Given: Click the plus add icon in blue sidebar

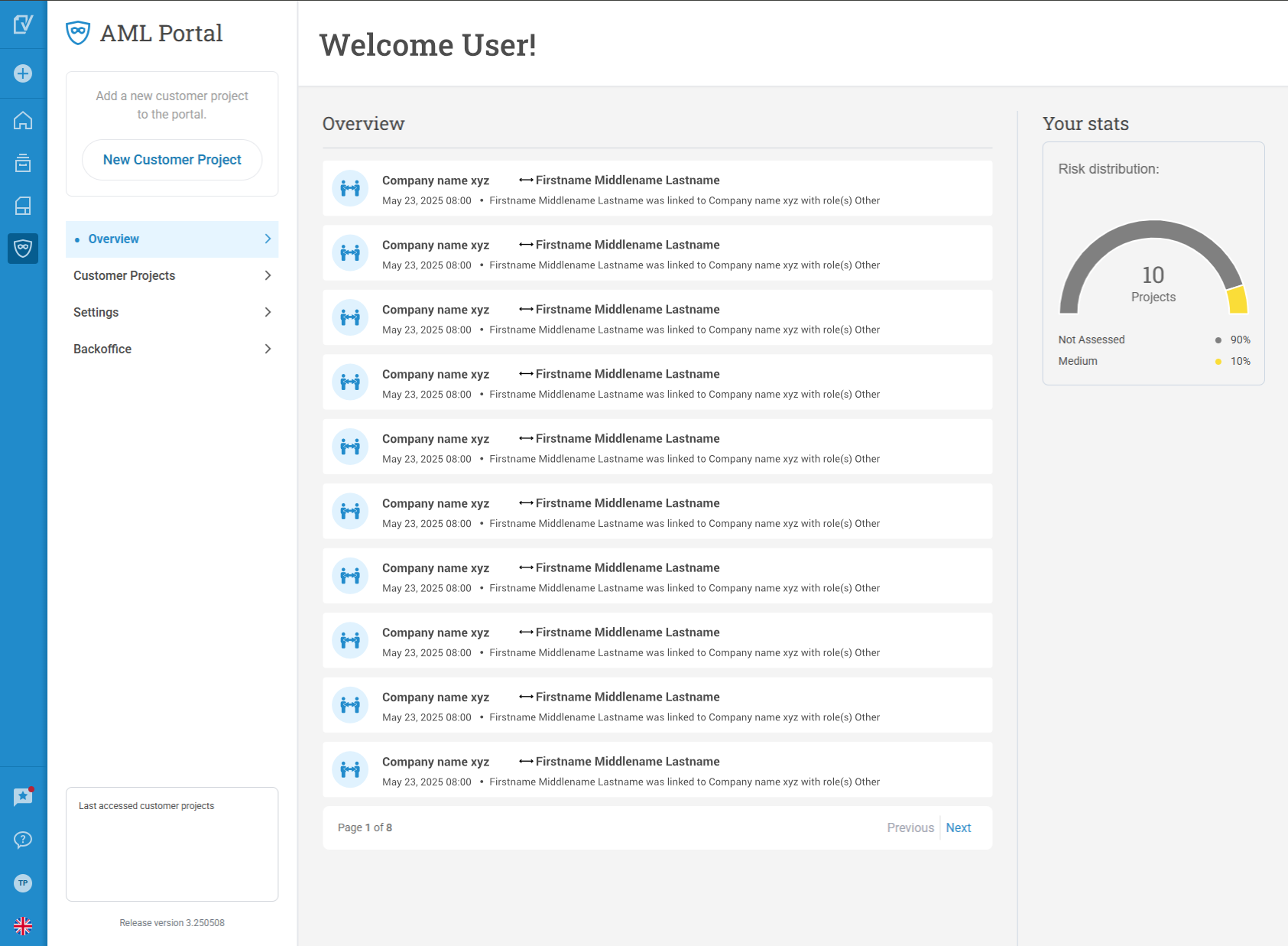Looking at the screenshot, I should point(23,73).
